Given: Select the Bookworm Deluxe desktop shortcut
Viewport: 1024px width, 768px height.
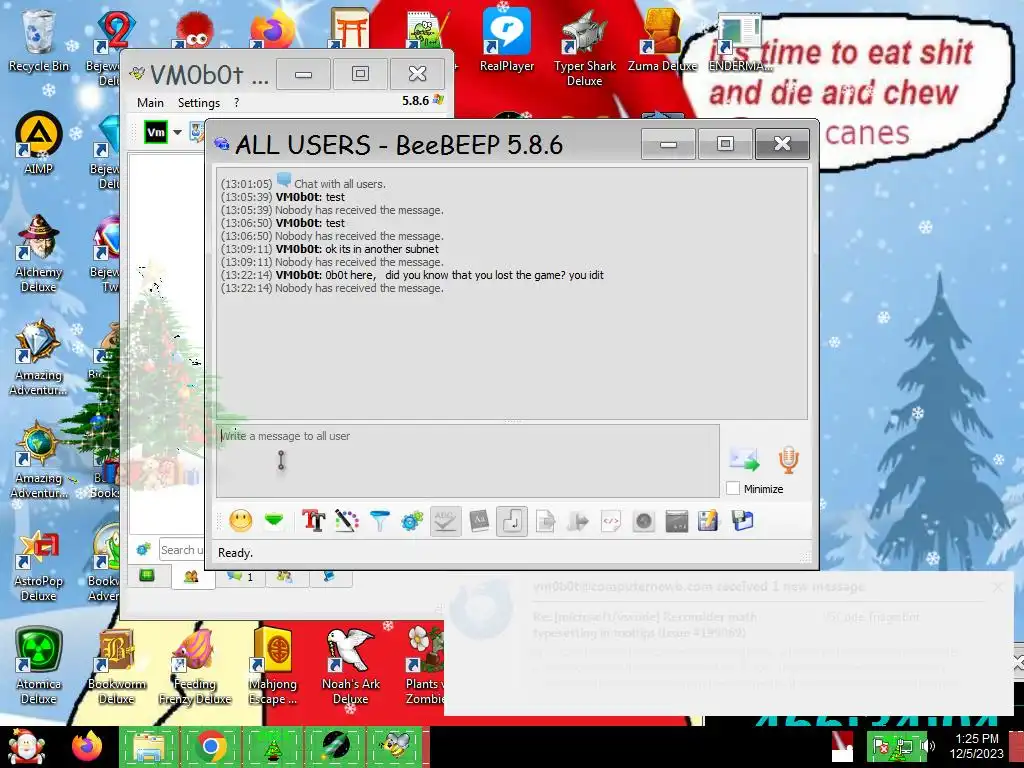Looking at the screenshot, I should [117, 666].
